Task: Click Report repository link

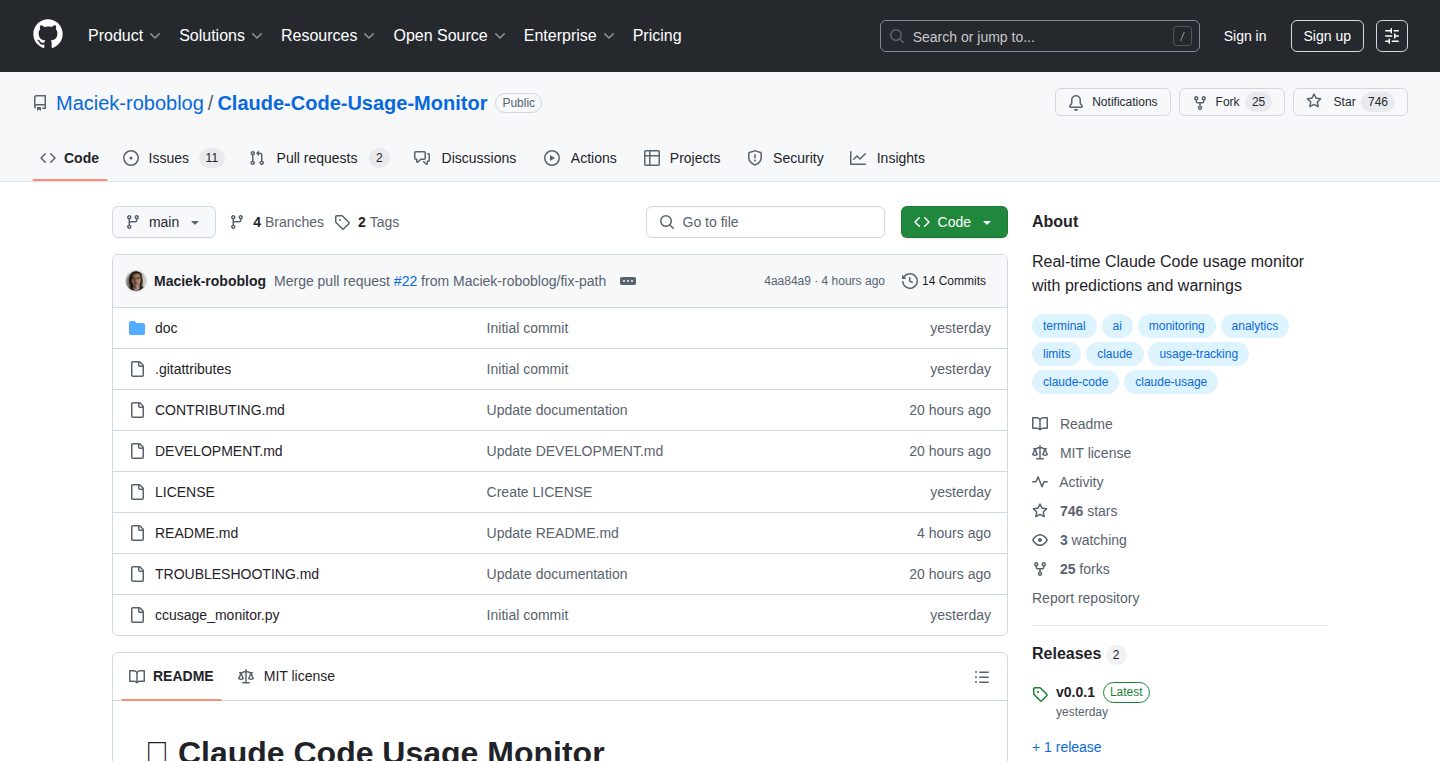Action: tap(1085, 598)
